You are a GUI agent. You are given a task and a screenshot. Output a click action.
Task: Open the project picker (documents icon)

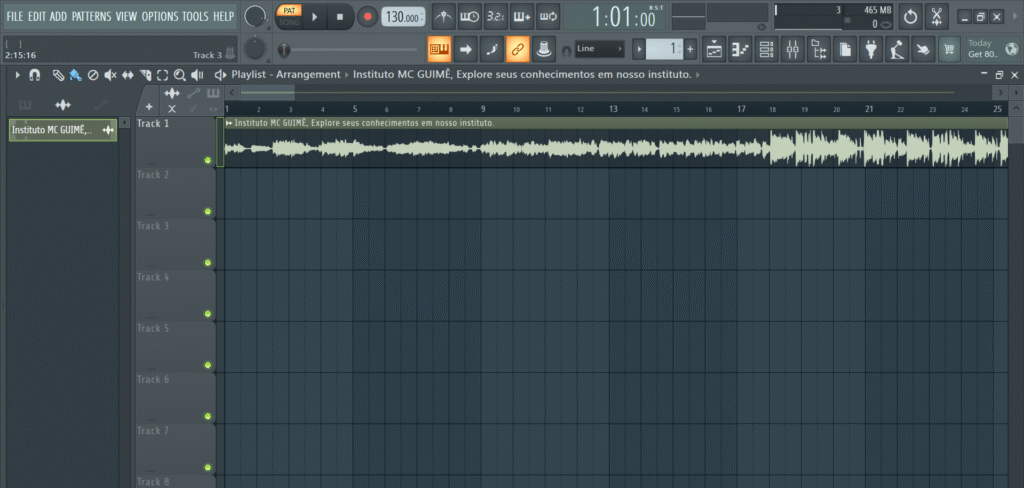[x=845, y=49]
